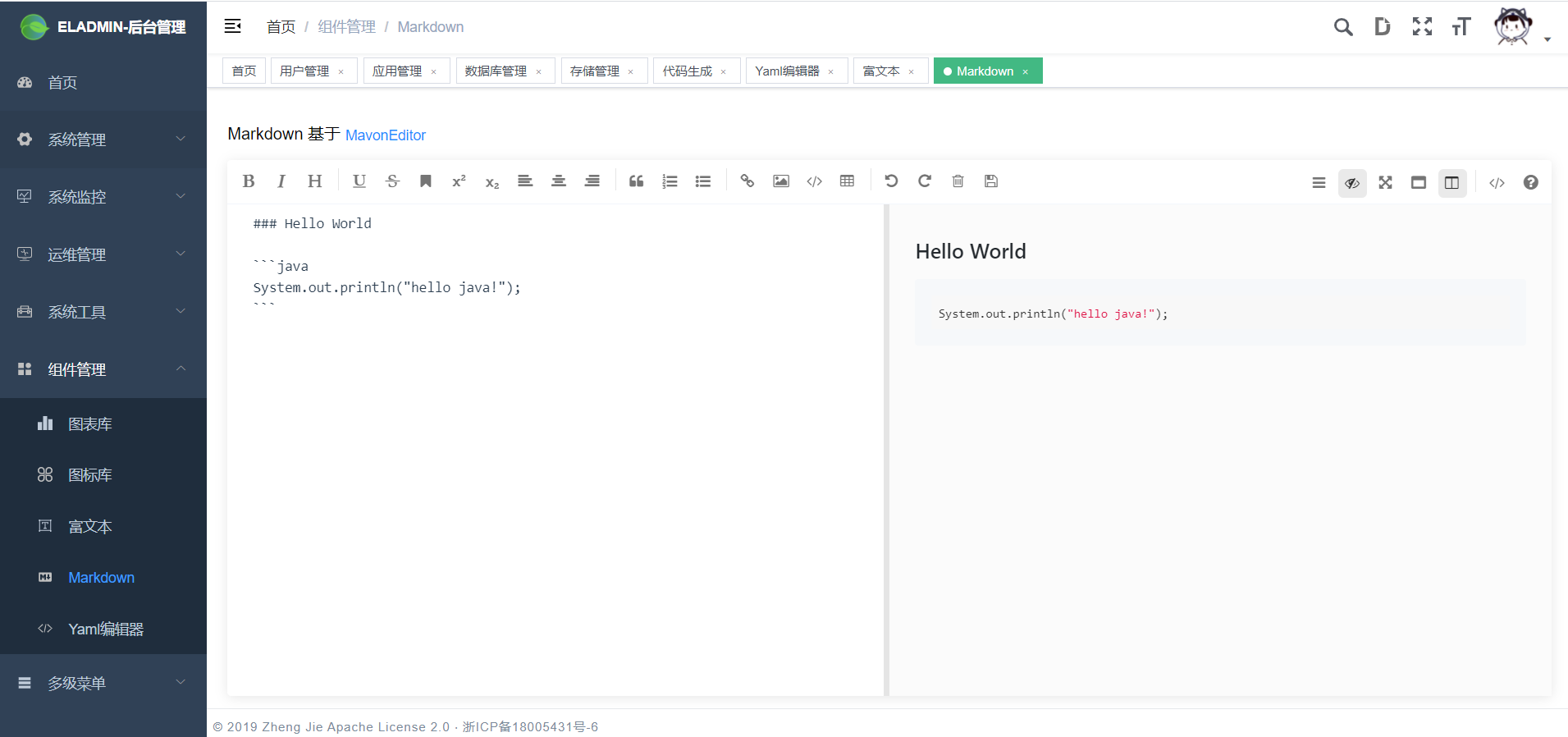Toggle browser fullscreen from header
This screenshot has height=737, width=1568.
[1422, 27]
